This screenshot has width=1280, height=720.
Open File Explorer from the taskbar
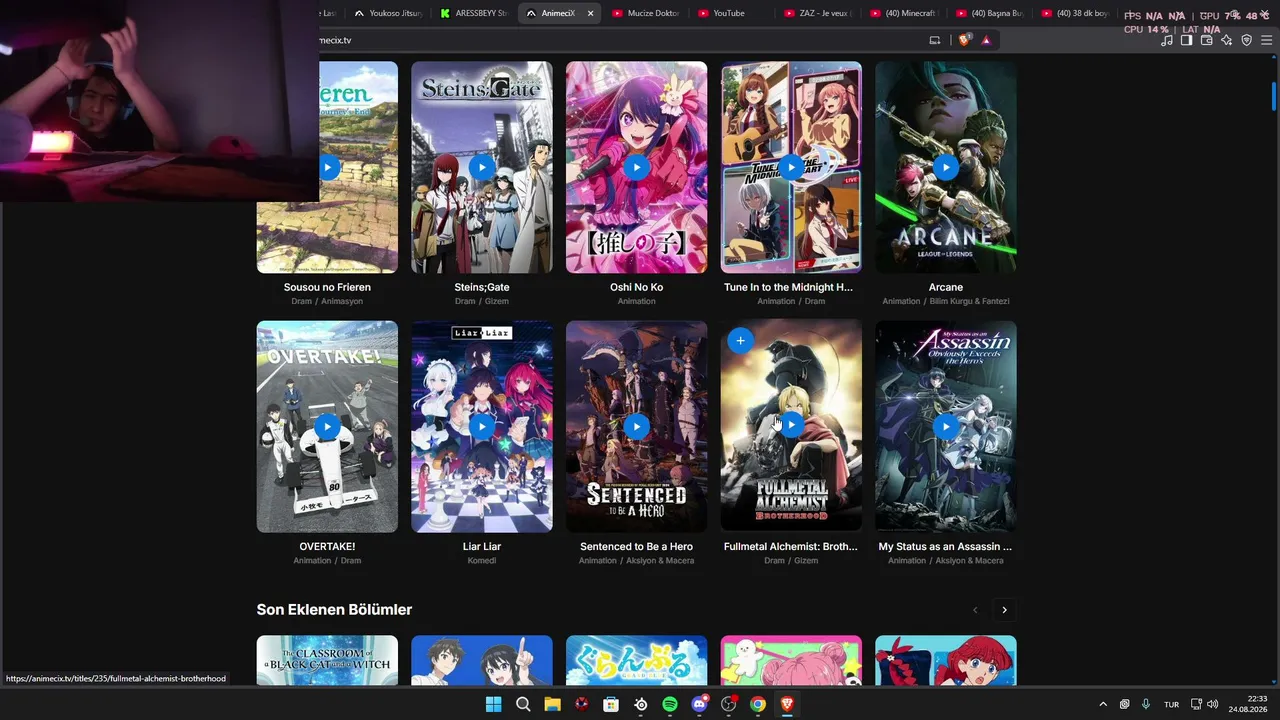coord(552,704)
